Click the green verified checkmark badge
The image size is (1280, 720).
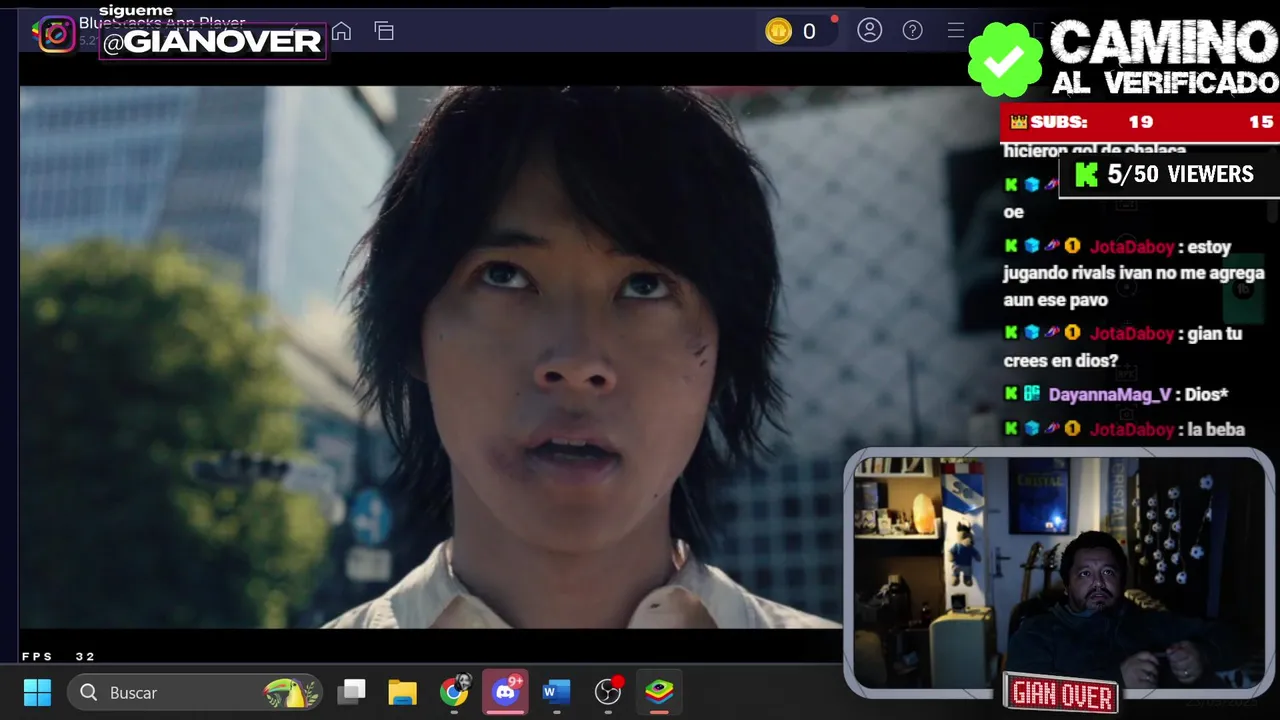[1004, 59]
